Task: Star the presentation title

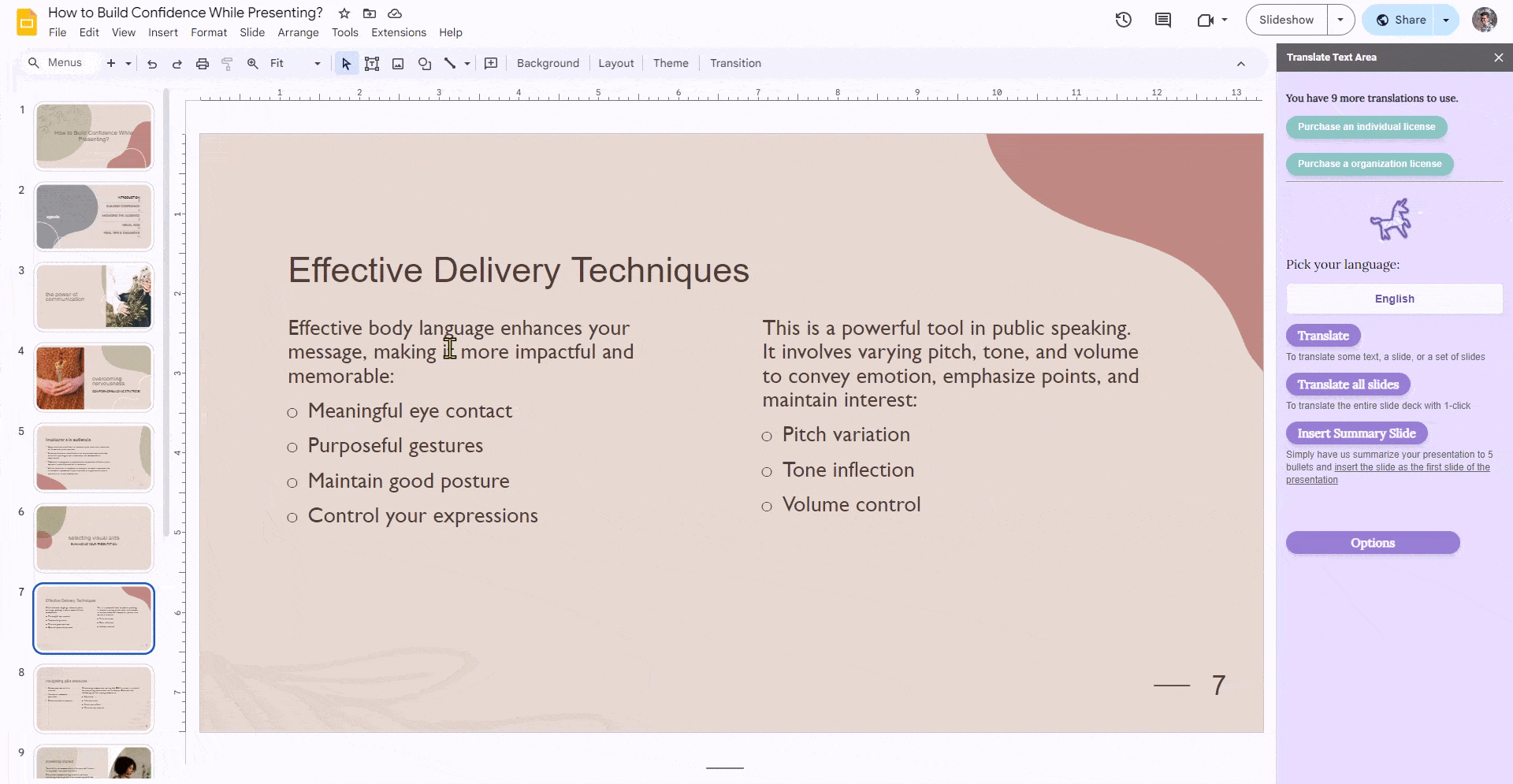Action: pyautogui.click(x=344, y=13)
